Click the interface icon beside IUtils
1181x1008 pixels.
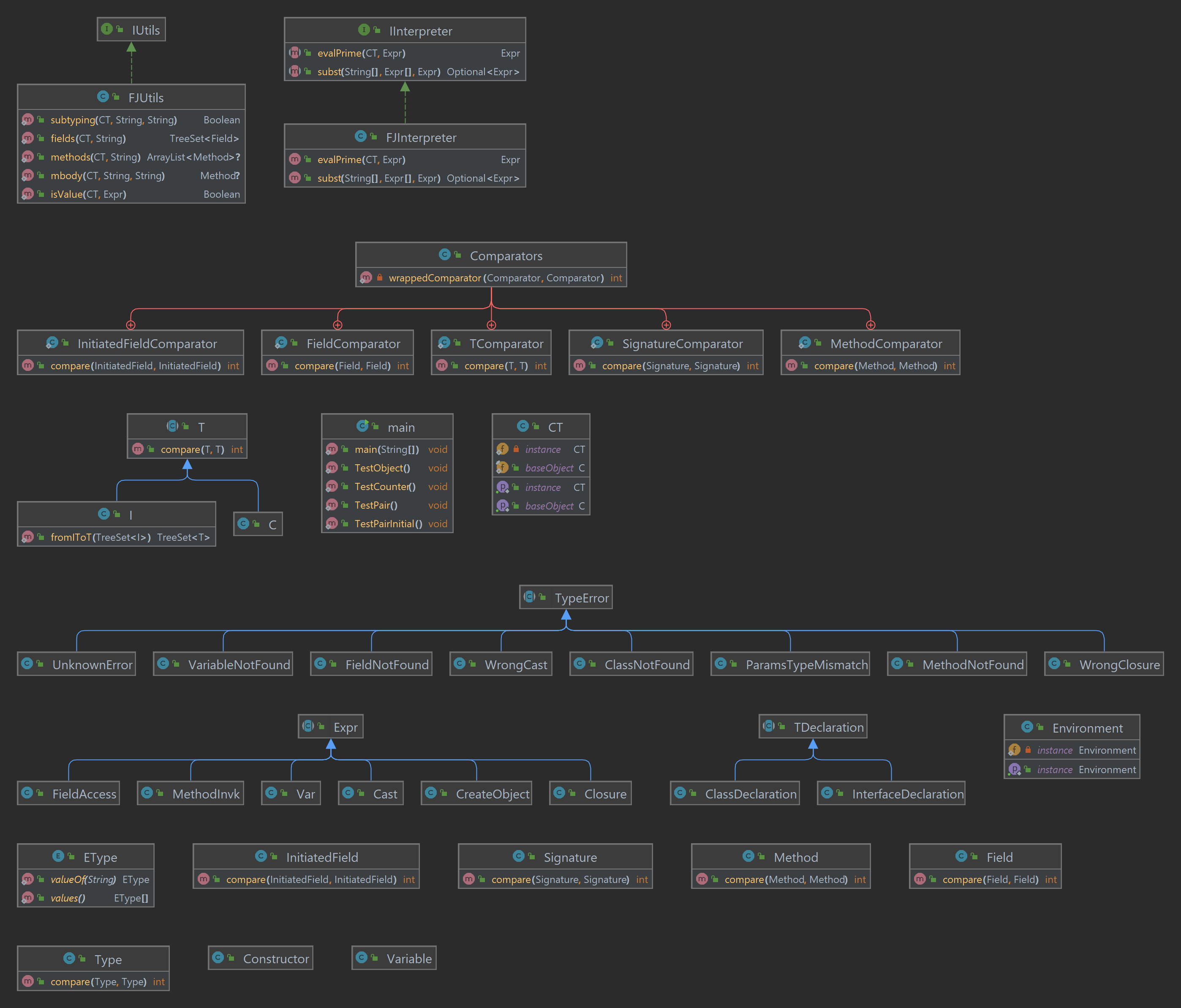tap(106, 29)
